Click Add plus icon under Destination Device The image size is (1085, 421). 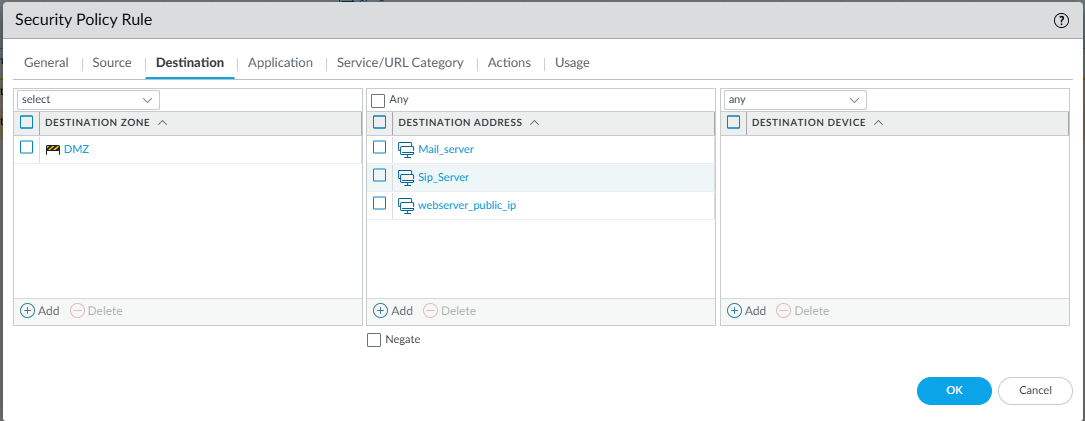click(x=734, y=311)
